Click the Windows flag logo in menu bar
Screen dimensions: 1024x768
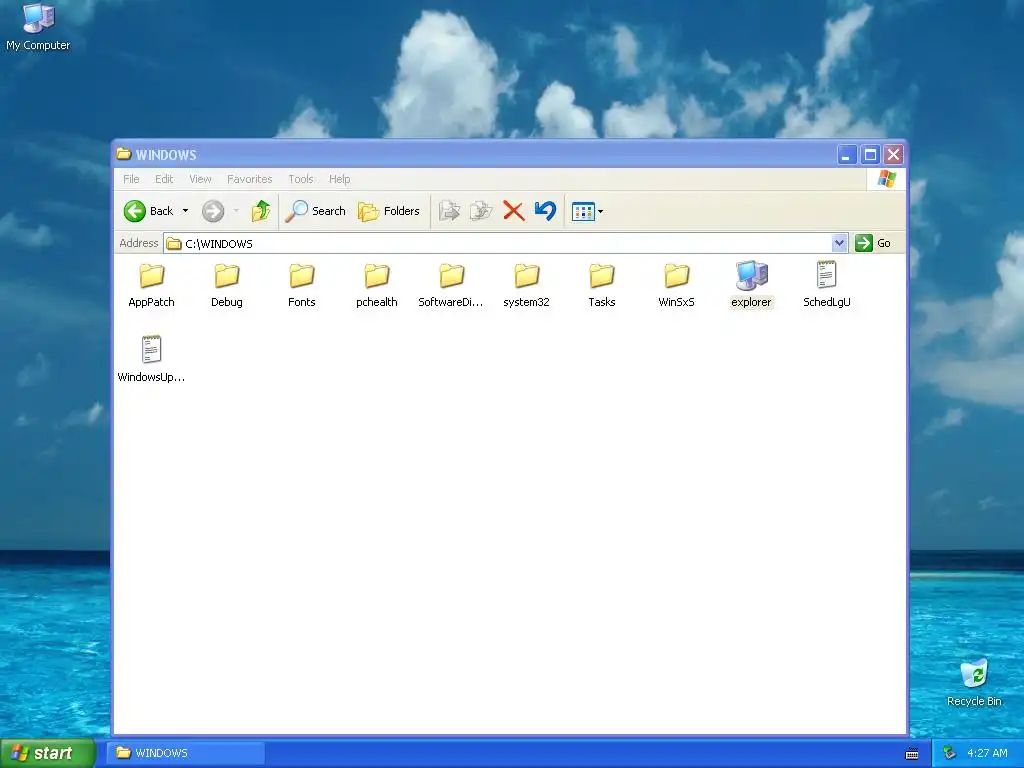coord(887,178)
